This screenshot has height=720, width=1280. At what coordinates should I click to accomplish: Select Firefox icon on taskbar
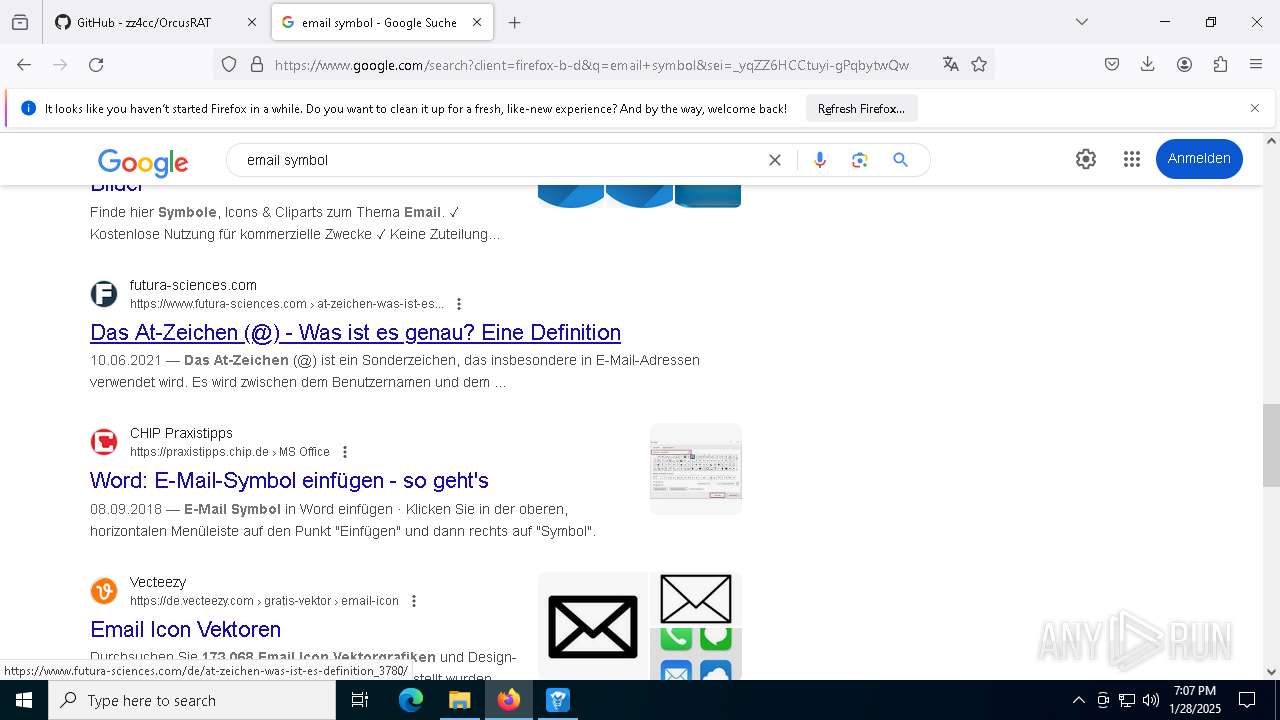tap(508, 700)
